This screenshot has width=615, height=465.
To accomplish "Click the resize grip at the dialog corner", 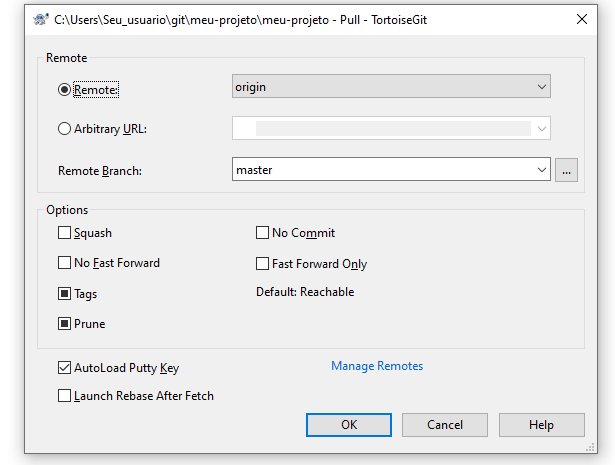I will (590, 448).
